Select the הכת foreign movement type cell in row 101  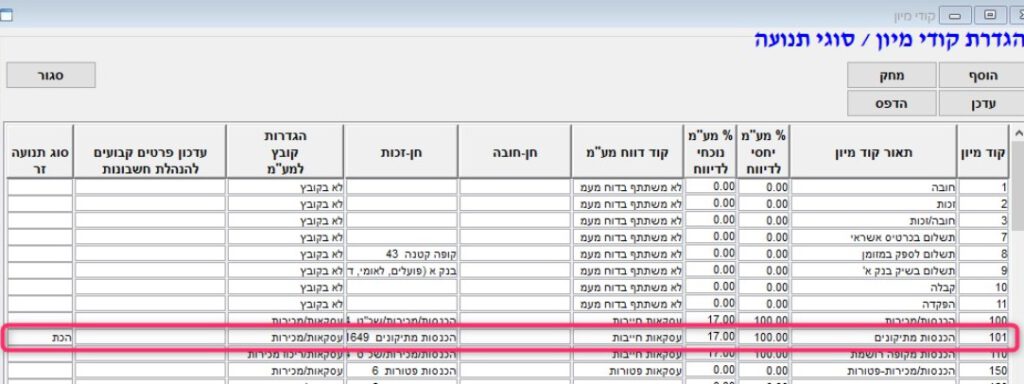coord(40,338)
